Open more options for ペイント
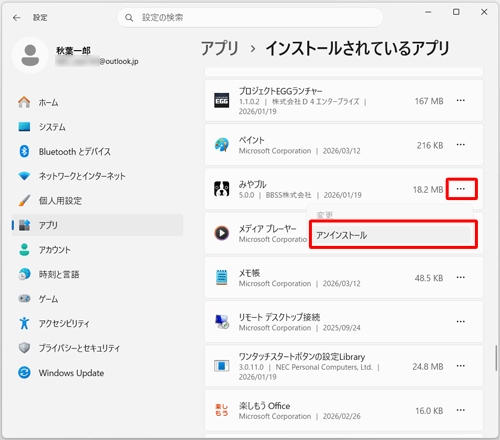 click(x=461, y=145)
